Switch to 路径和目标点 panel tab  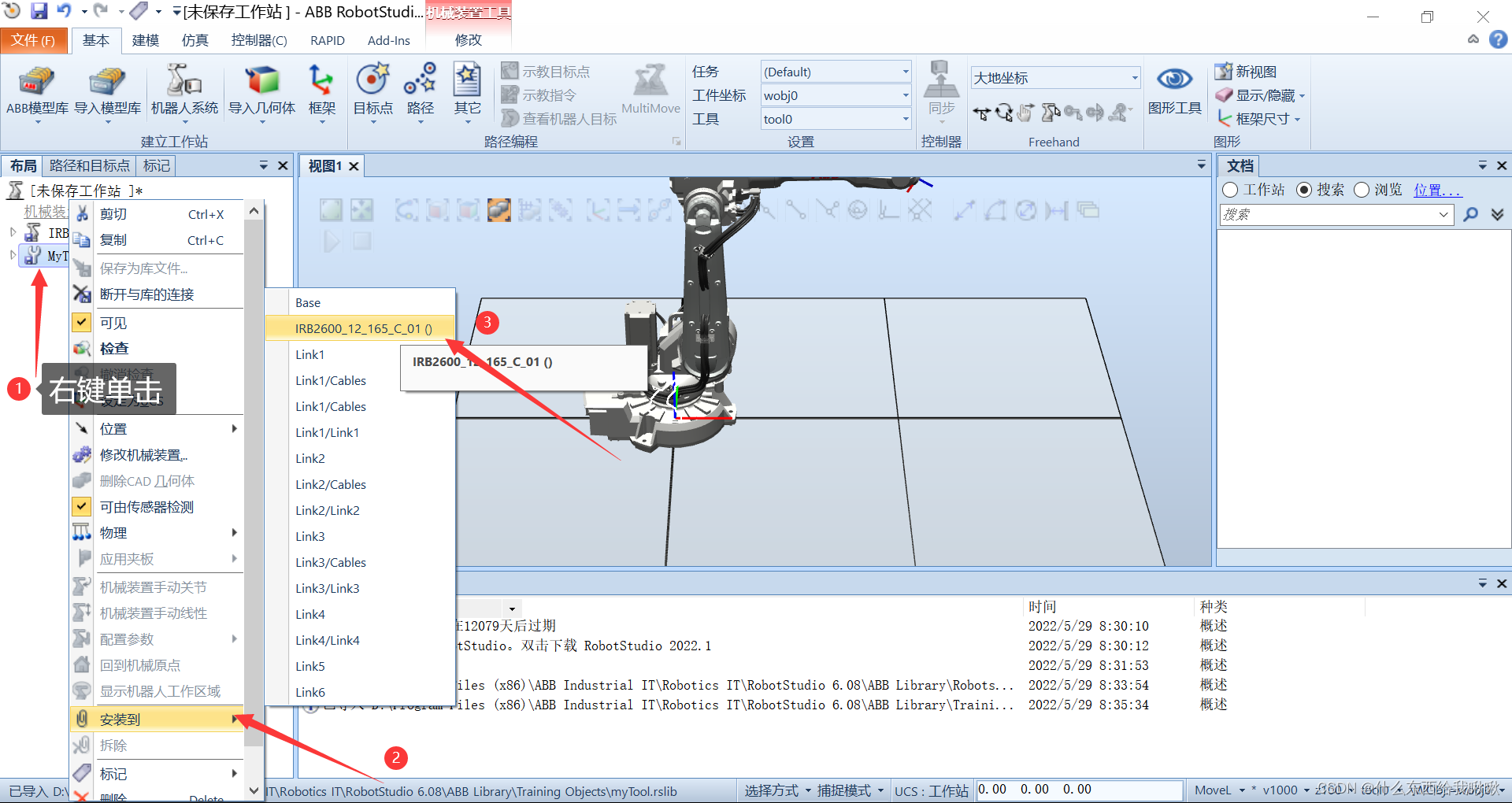[89, 165]
